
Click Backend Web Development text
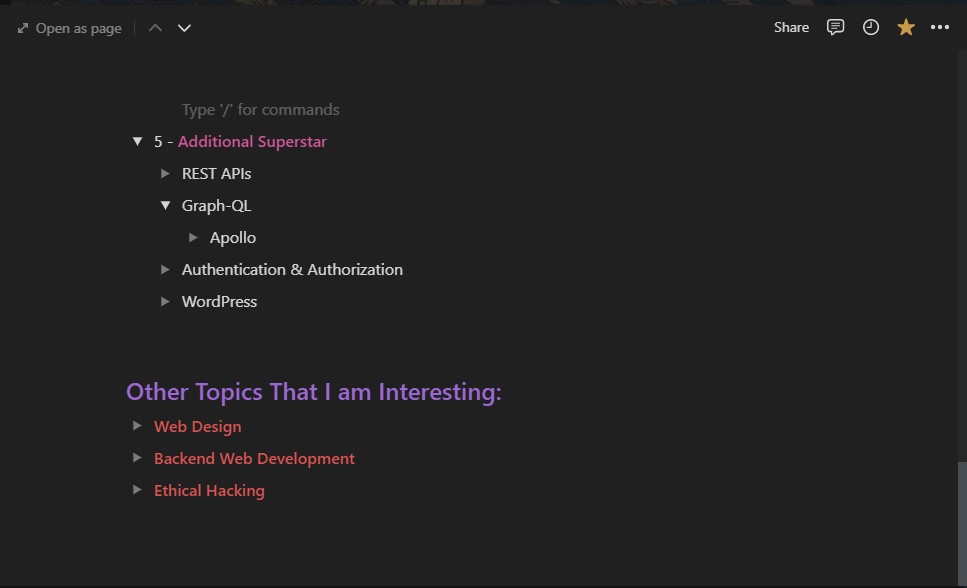pos(254,458)
